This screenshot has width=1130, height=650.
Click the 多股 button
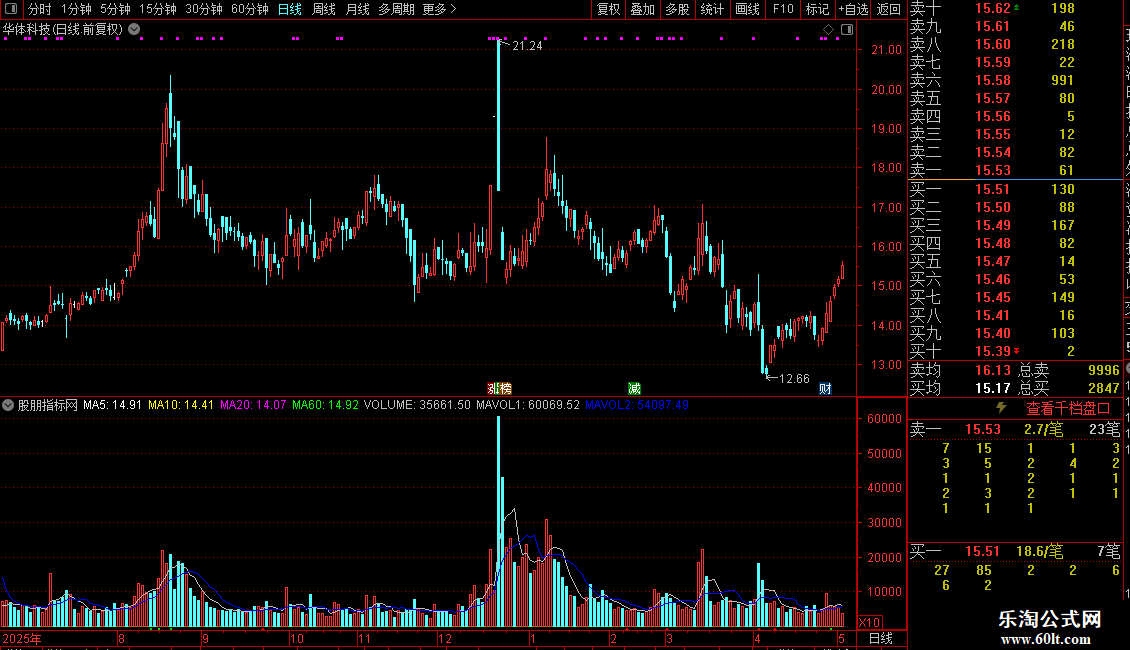click(x=677, y=9)
